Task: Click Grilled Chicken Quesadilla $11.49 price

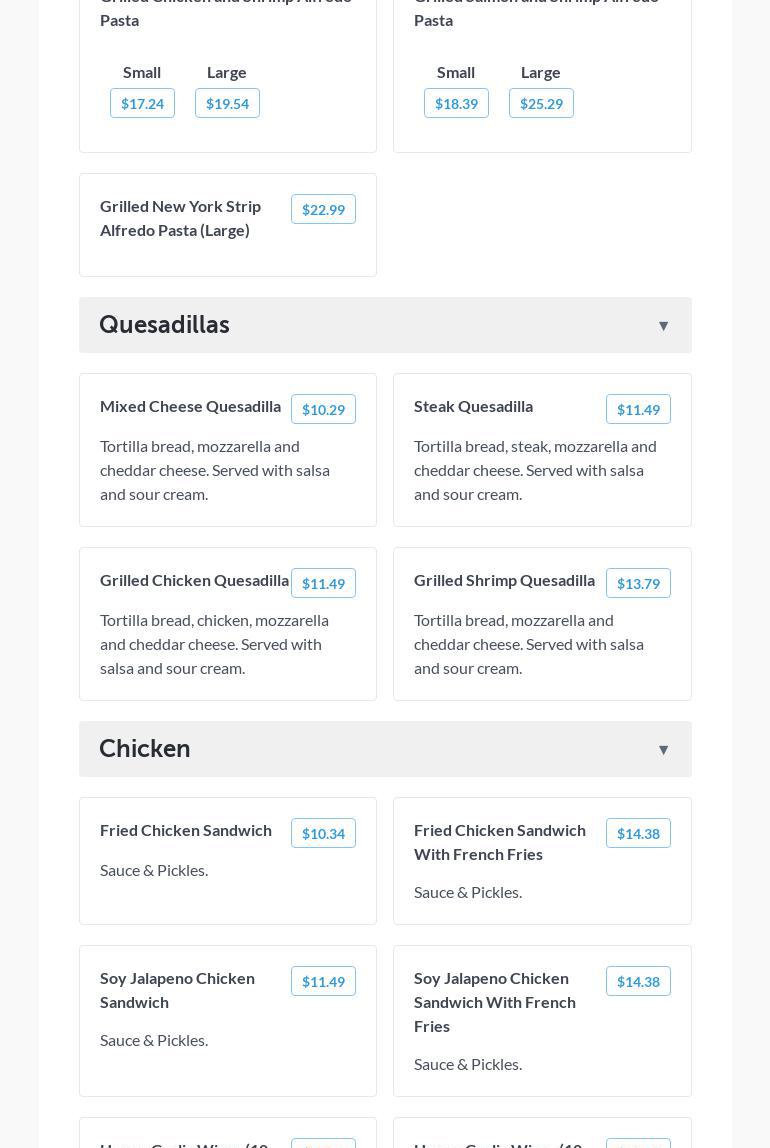Action: click(323, 584)
